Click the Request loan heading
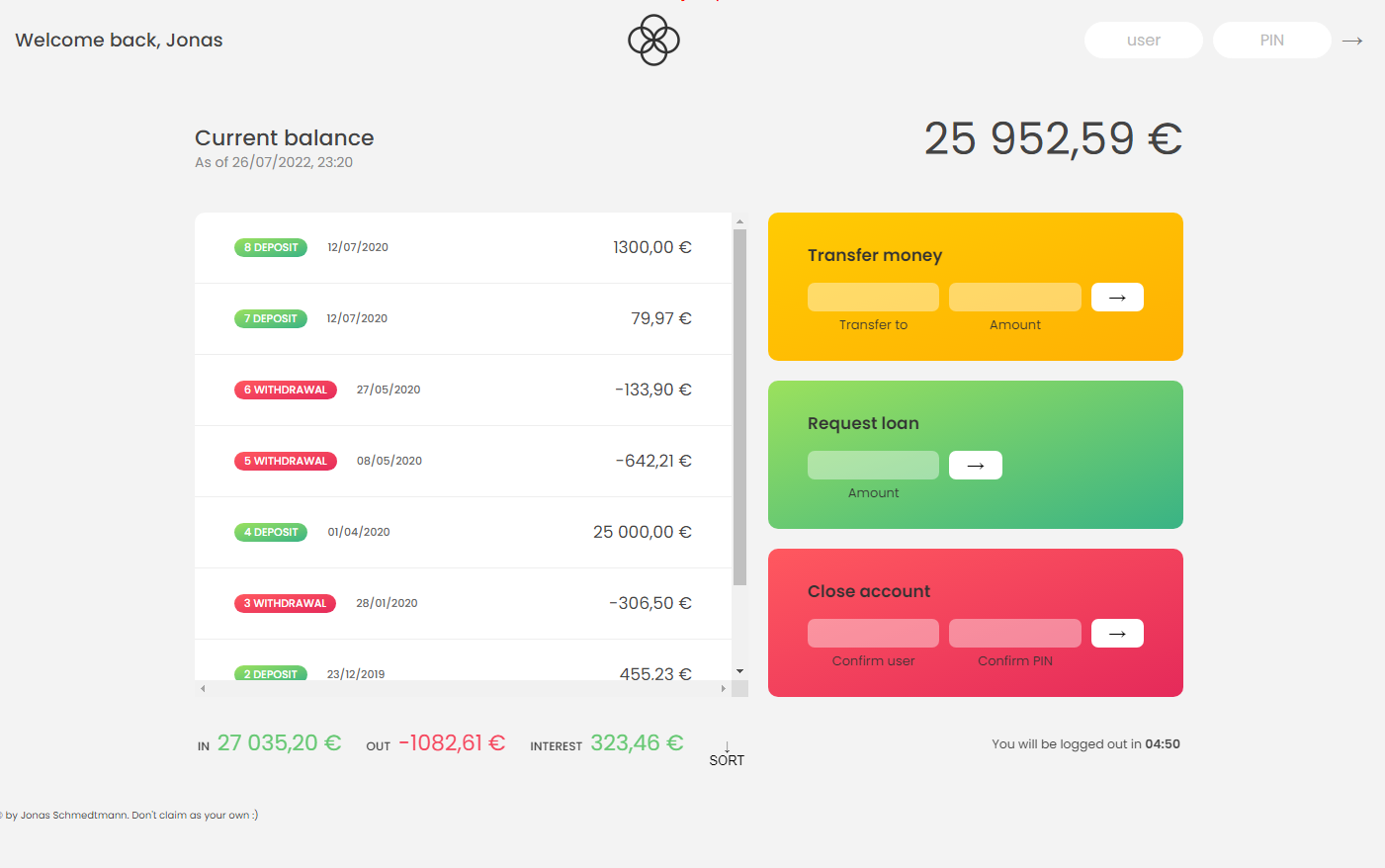The height and width of the screenshot is (868, 1385). (x=863, y=423)
